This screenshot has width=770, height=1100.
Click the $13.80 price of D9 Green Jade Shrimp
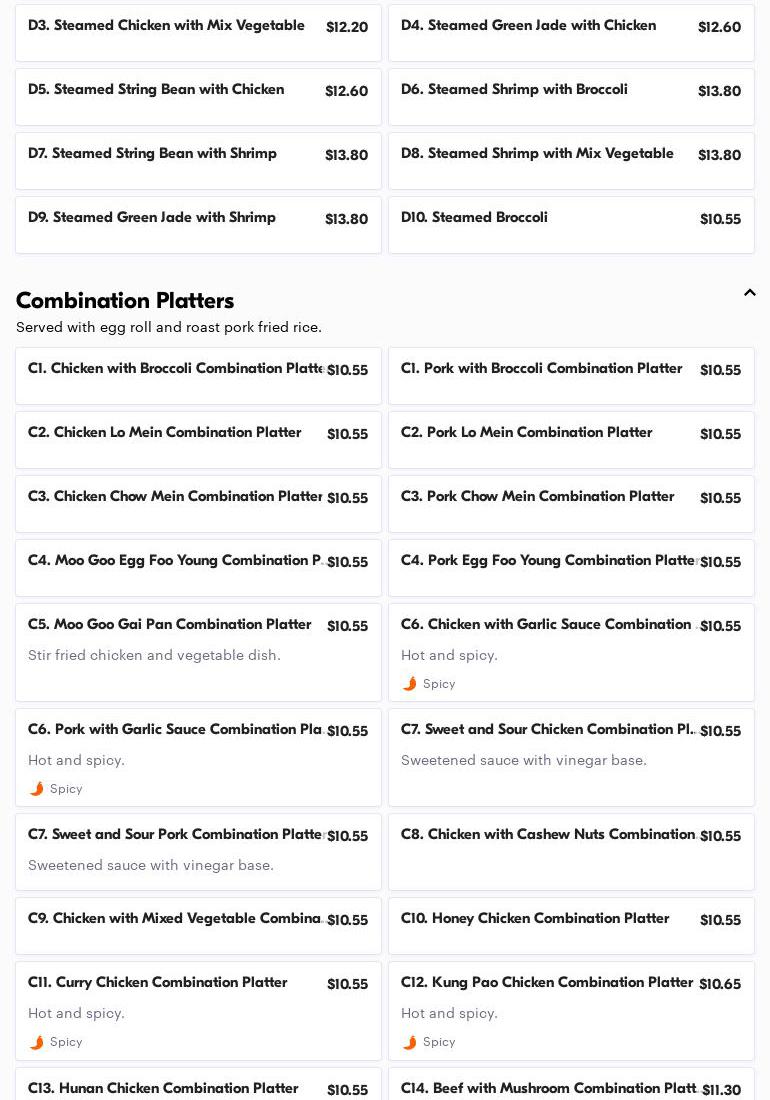point(346,219)
